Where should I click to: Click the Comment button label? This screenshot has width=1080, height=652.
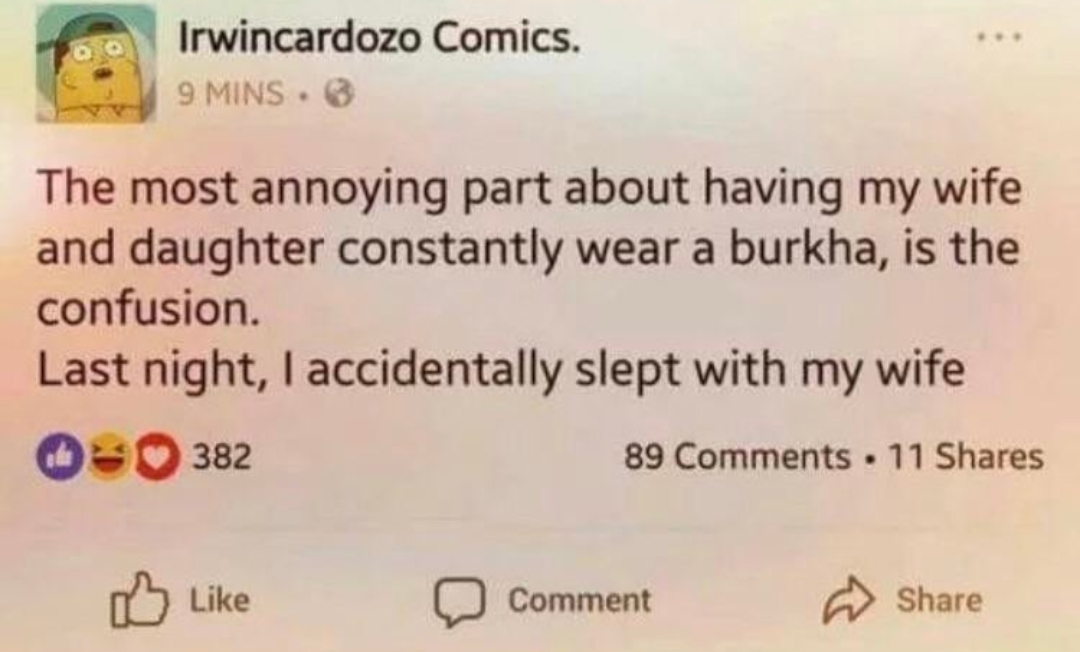pyautogui.click(x=579, y=600)
